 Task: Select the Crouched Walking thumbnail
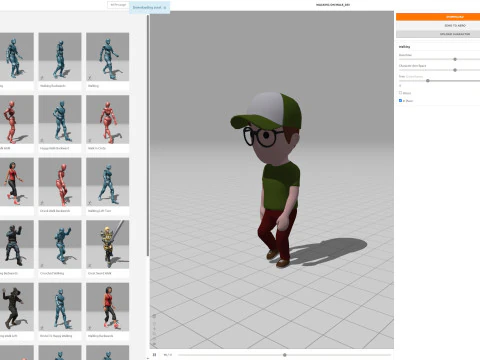(x=60, y=244)
